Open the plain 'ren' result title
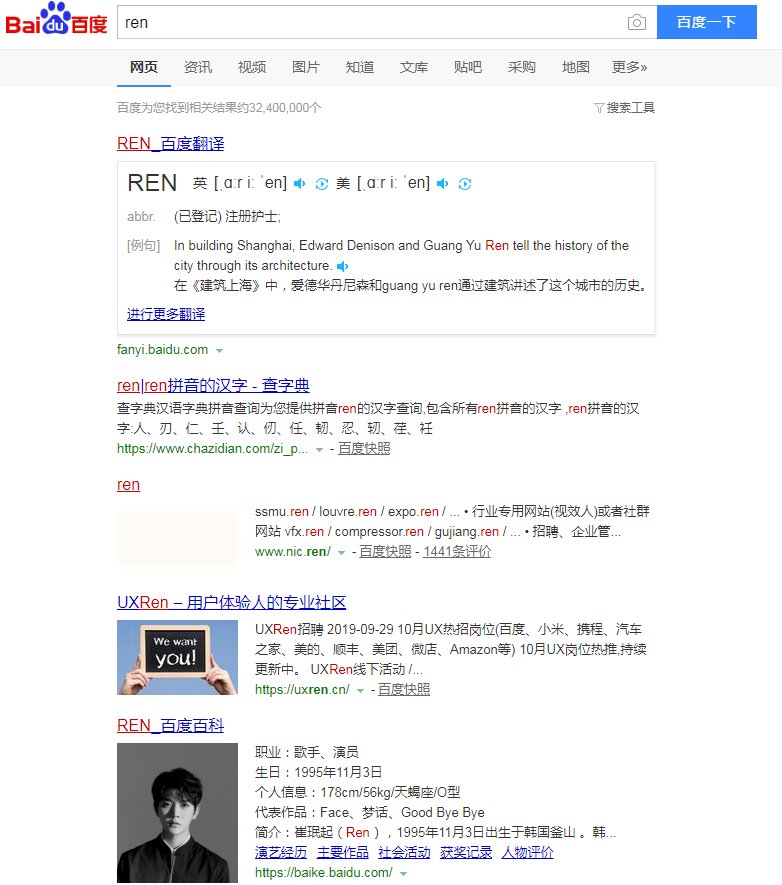This screenshot has height=885, width=782. tap(128, 484)
